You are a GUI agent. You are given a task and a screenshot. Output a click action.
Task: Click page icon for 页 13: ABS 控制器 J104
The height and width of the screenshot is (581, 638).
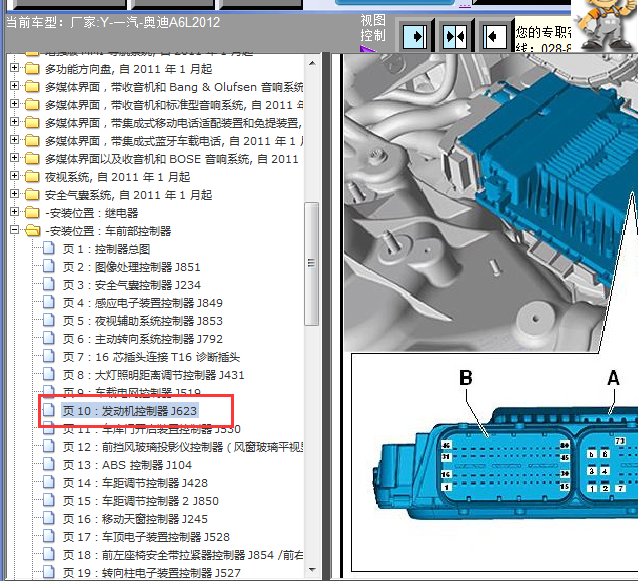[x=49, y=465]
